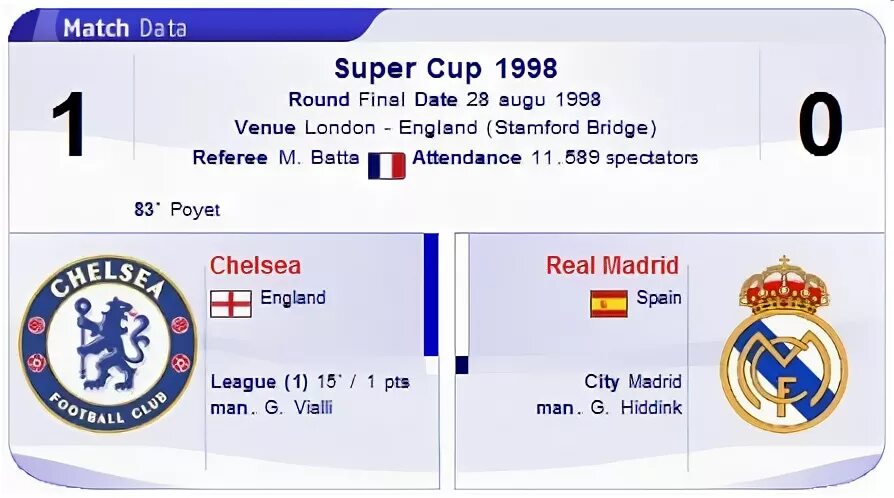Click the England flag icon
The height and width of the screenshot is (498, 894).
click(x=230, y=303)
